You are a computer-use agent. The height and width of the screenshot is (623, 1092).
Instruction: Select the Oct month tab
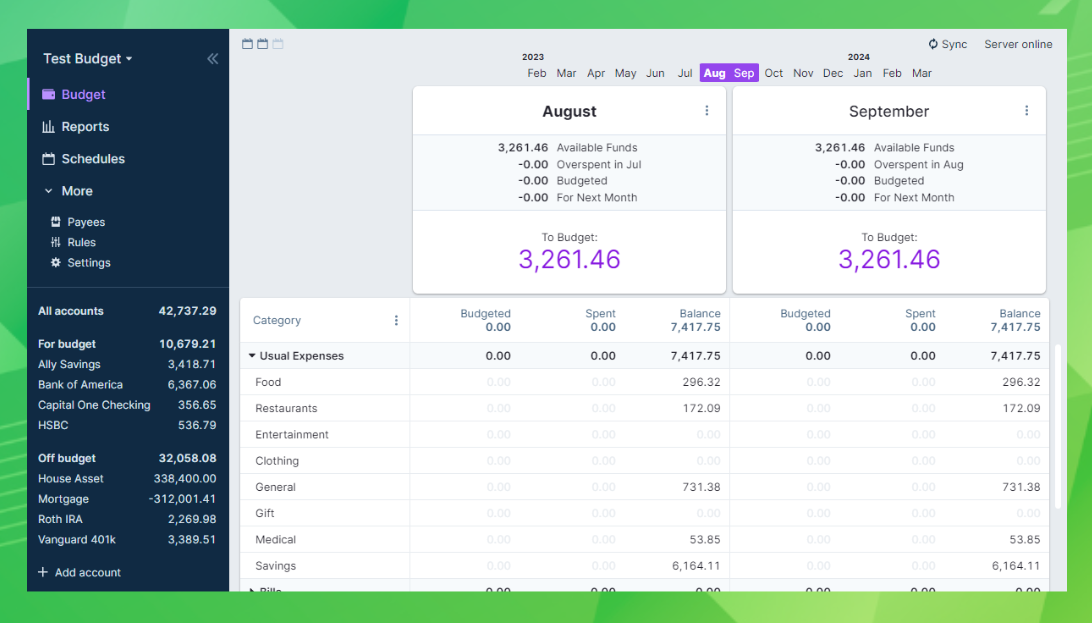(773, 73)
